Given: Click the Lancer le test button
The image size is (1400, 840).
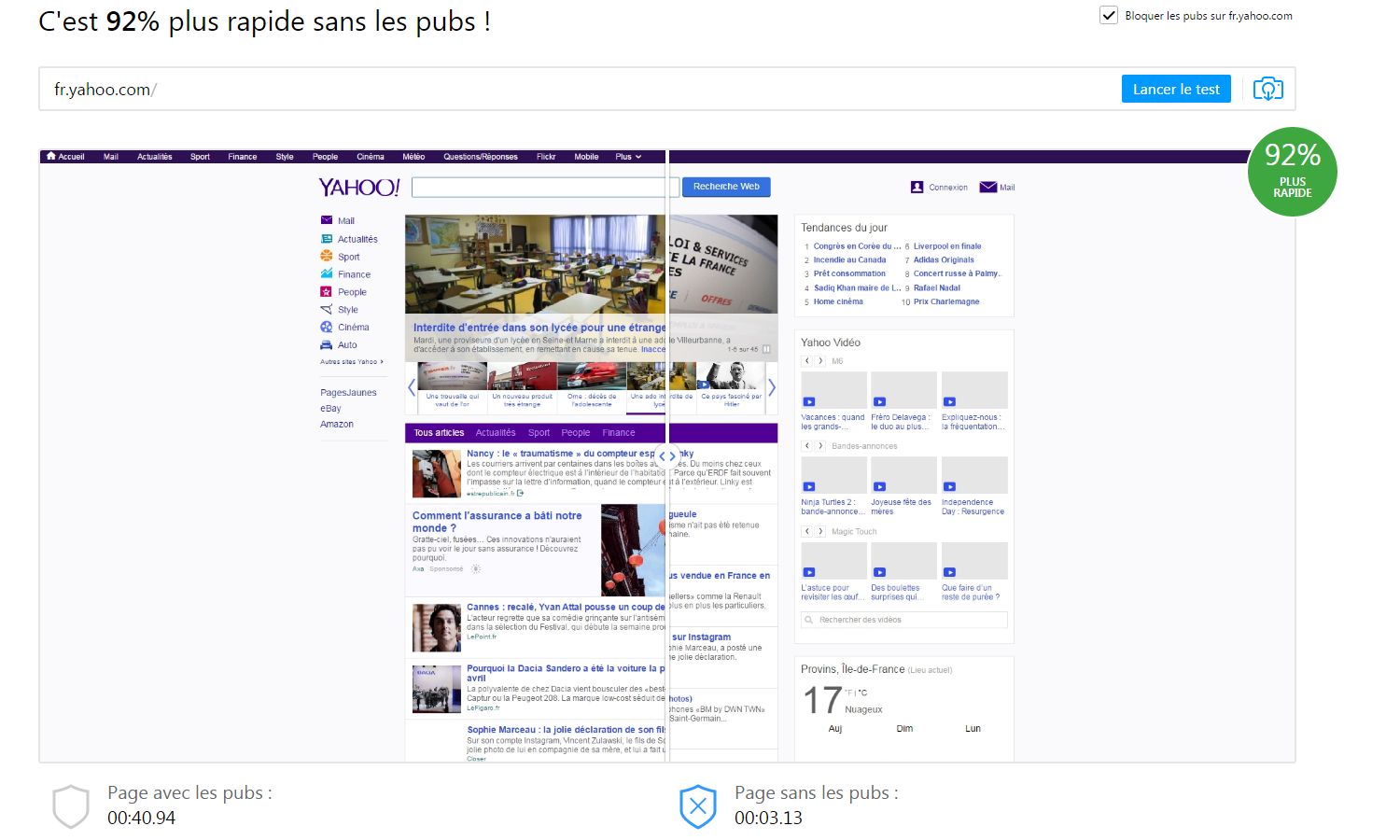Looking at the screenshot, I should tap(1176, 89).
